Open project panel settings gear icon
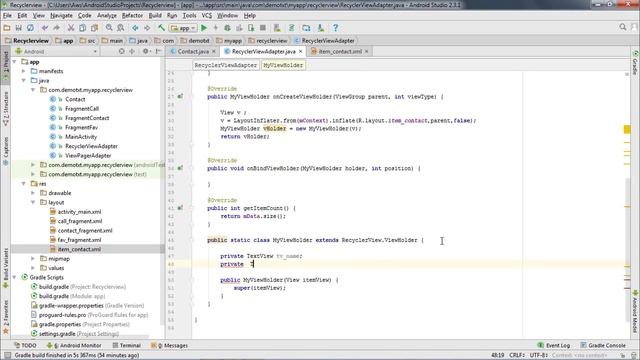 click(x=146, y=51)
